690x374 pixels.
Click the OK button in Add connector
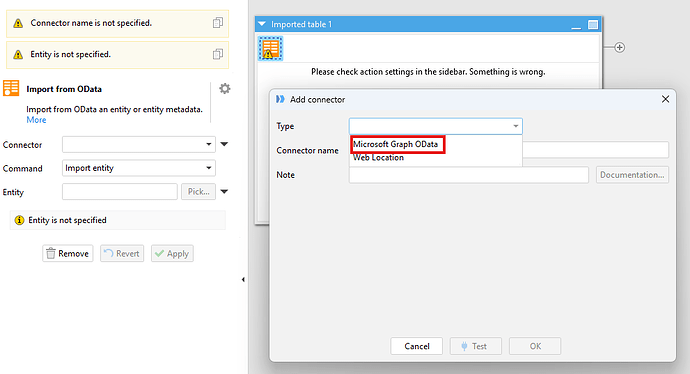[535, 346]
